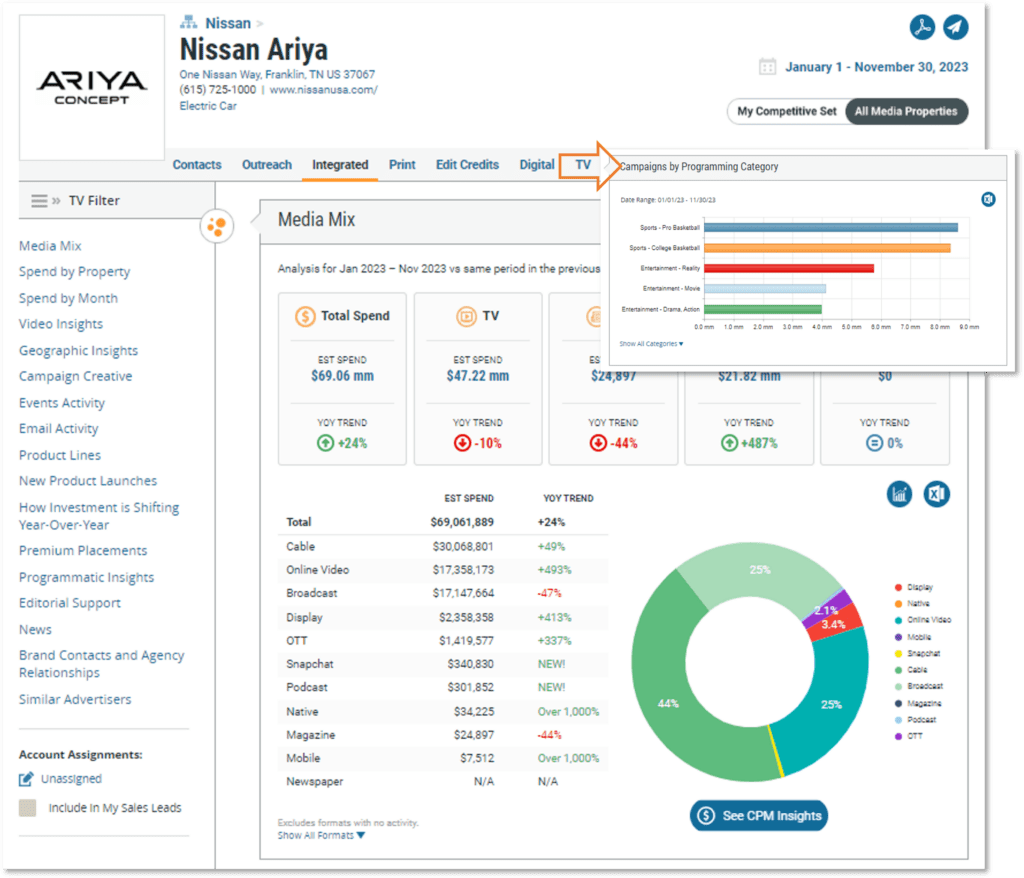Open Programmatic Insights
The width and height of the screenshot is (1024, 878).
[87, 577]
